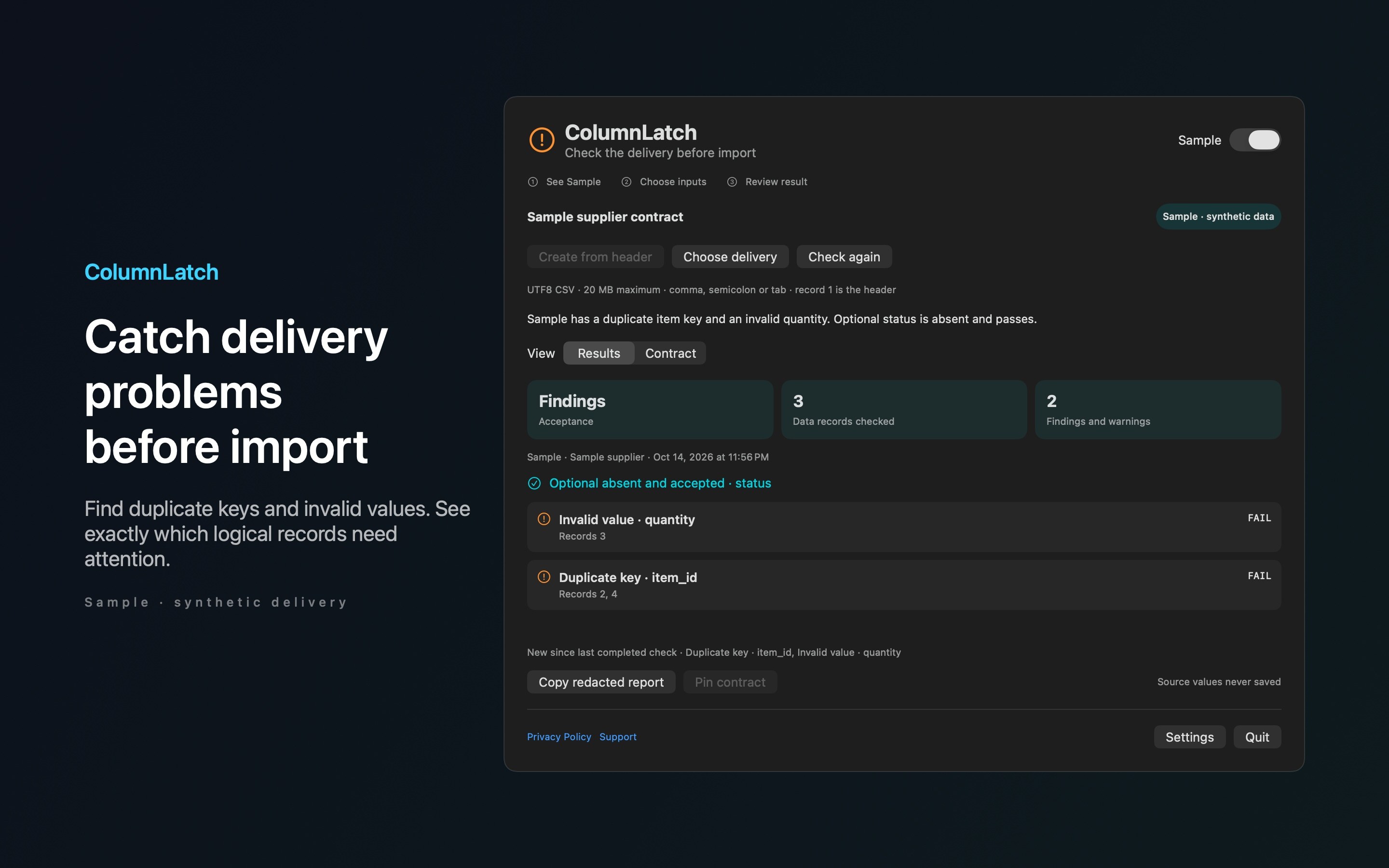Click the See Sample step label
The height and width of the screenshot is (868, 1389).
pyautogui.click(x=573, y=182)
